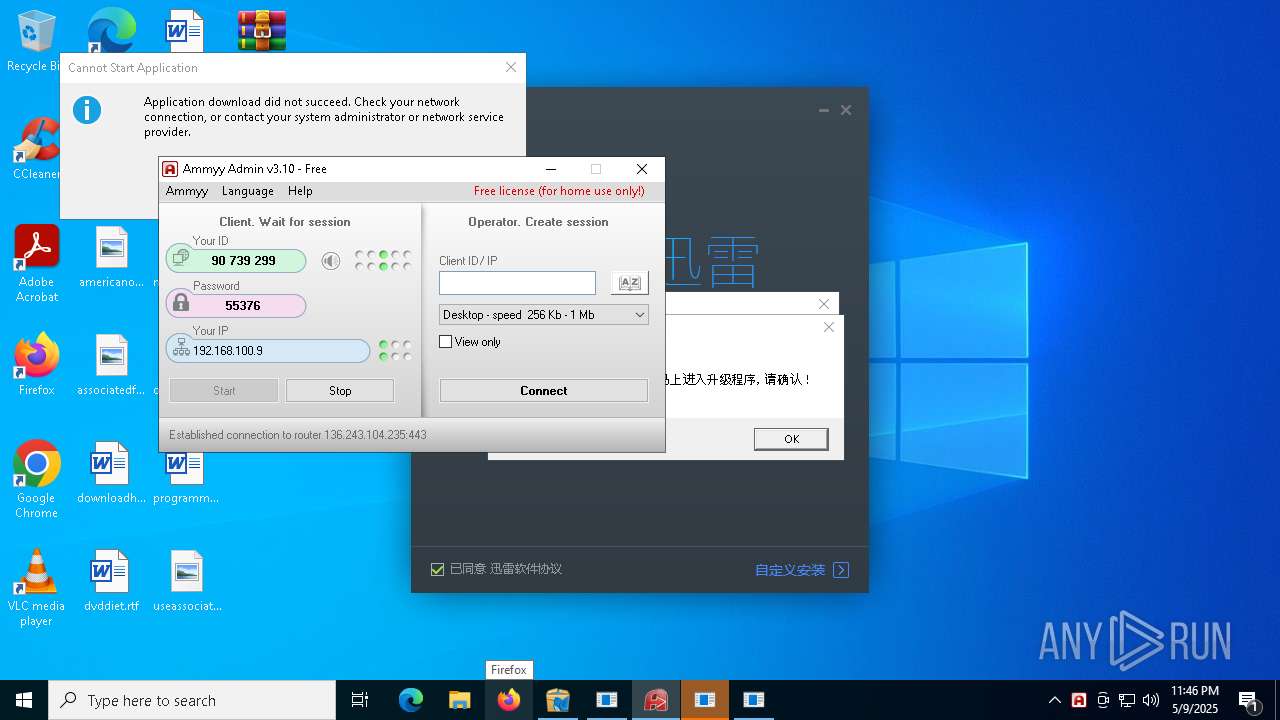This screenshot has height=720, width=1280.
Task: Show hidden system tray icons
Action: (x=1055, y=700)
